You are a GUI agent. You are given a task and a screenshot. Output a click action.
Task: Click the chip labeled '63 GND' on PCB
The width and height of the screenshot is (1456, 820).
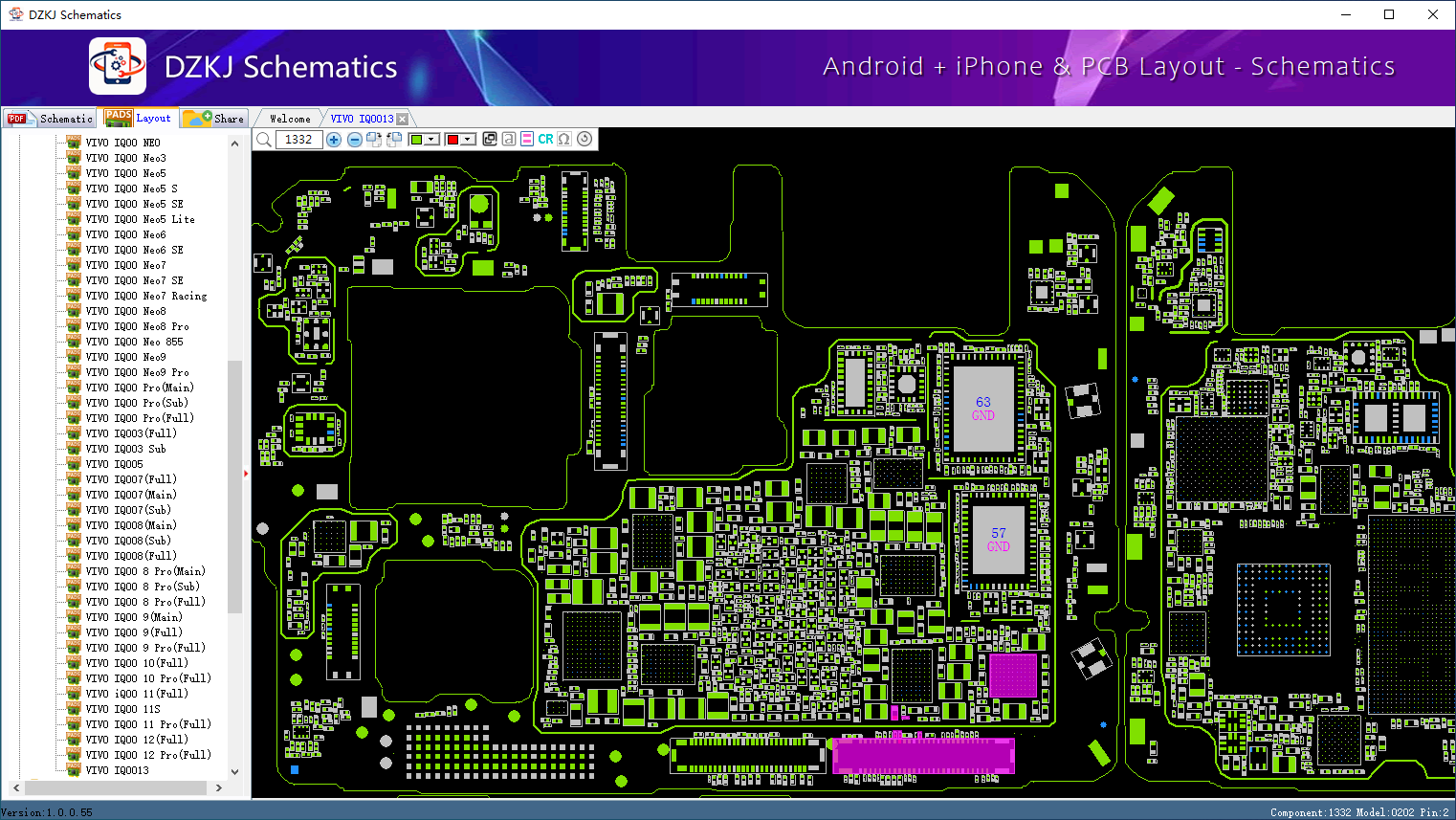click(x=983, y=409)
